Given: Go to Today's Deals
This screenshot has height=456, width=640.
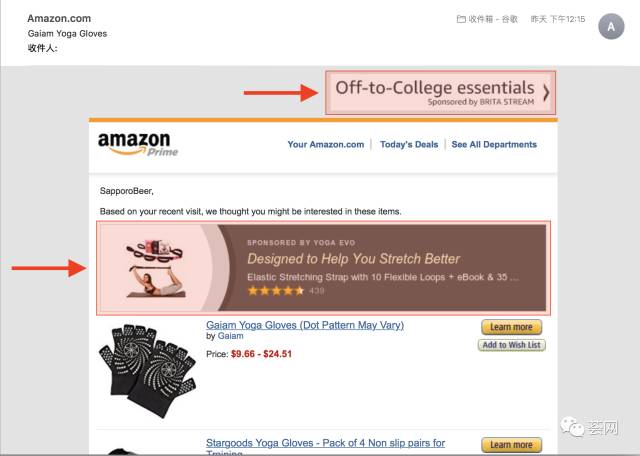Looking at the screenshot, I should [x=409, y=144].
